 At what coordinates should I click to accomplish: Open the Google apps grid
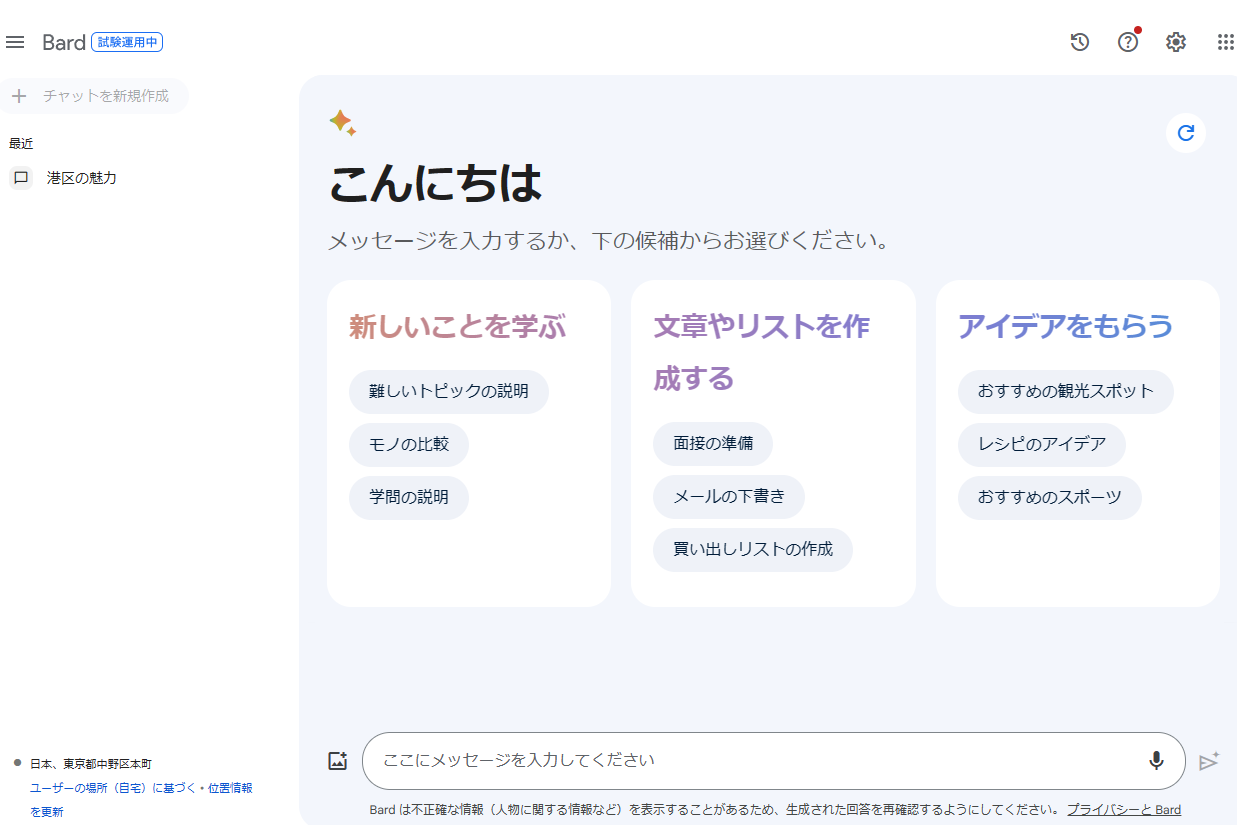click(x=1225, y=42)
